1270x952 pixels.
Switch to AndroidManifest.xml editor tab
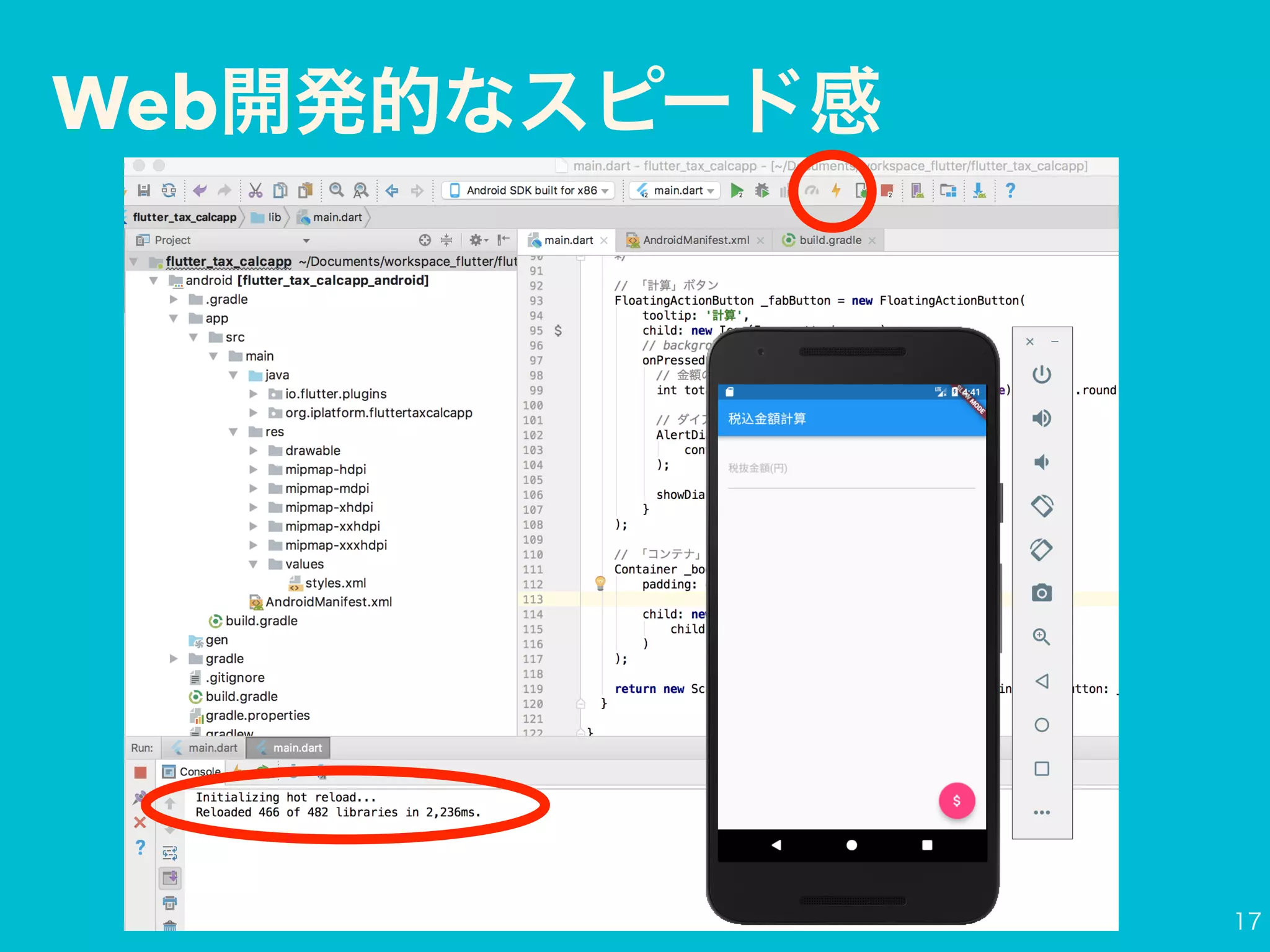695,240
